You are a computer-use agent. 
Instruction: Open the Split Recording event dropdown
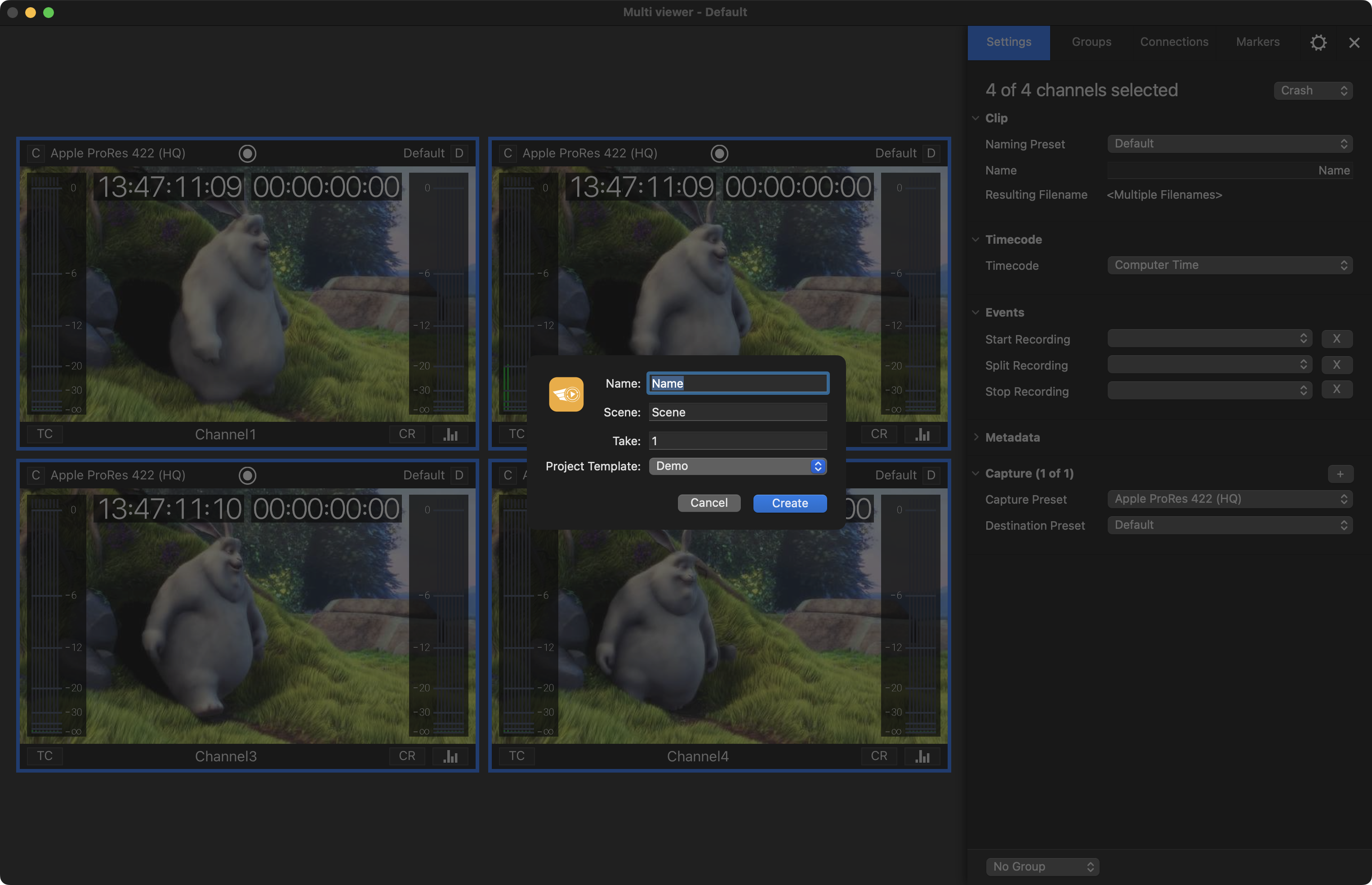[1210, 364]
